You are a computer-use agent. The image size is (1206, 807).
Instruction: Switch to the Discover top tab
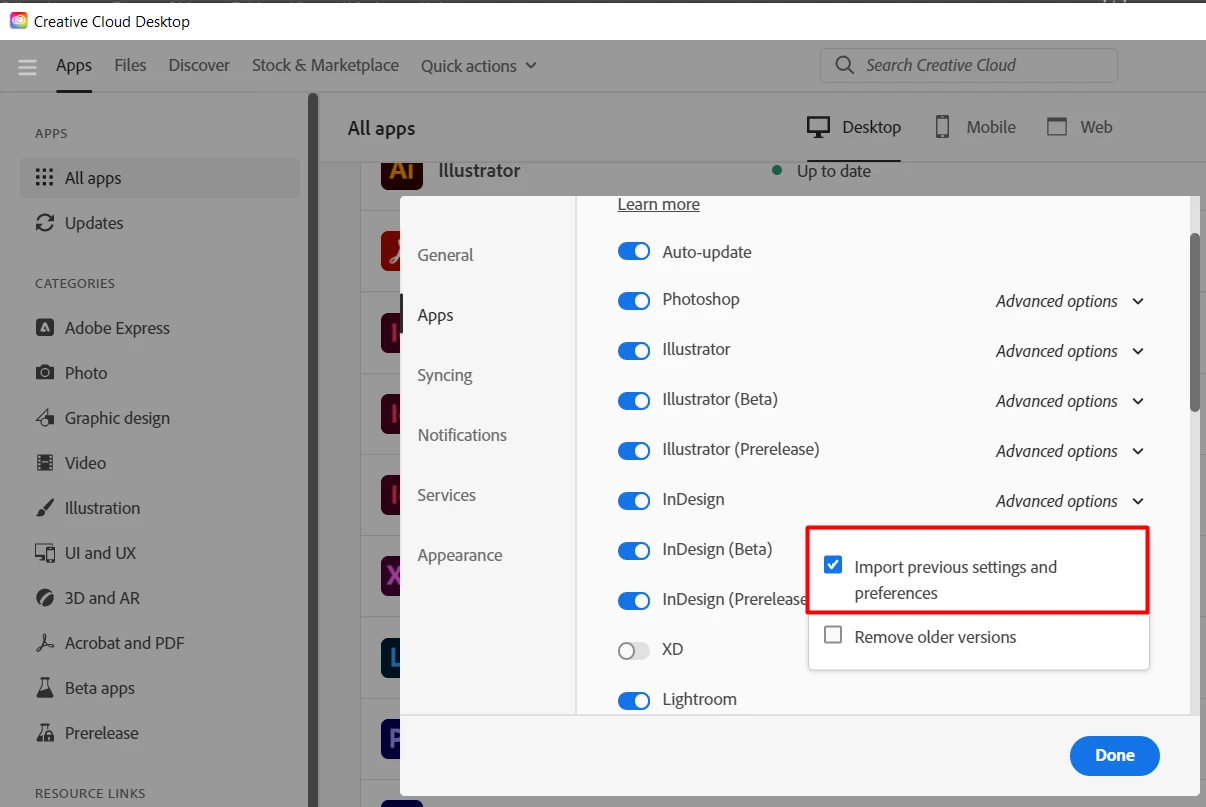[199, 65]
